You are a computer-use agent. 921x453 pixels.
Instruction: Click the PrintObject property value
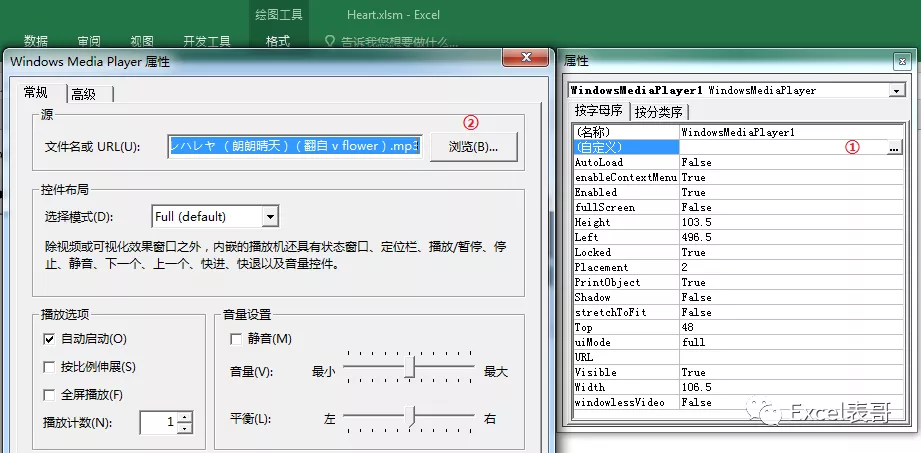click(x=791, y=282)
